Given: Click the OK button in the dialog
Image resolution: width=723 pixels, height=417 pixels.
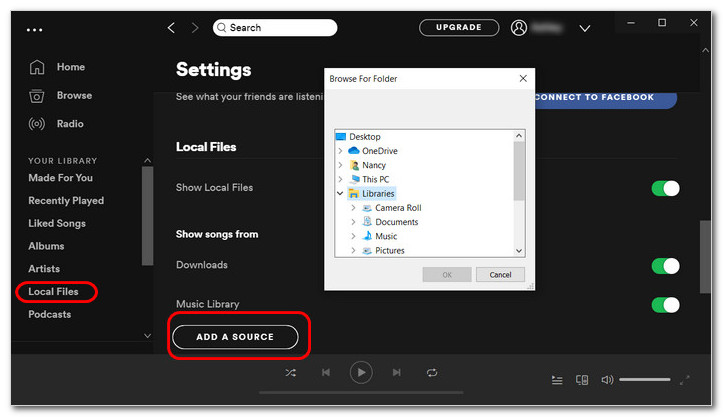Looking at the screenshot, I should [x=447, y=274].
